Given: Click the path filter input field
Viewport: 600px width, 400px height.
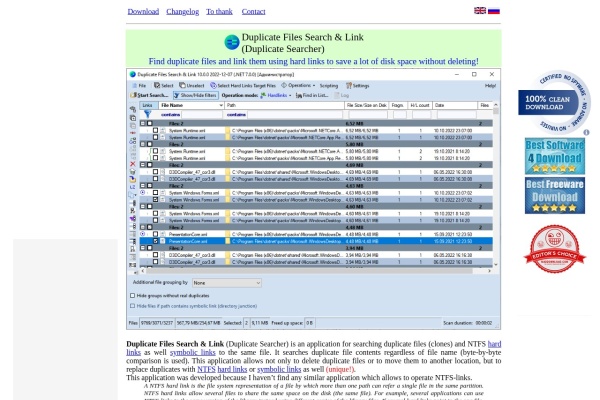Looking at the screenshot, I should point(295,114).
